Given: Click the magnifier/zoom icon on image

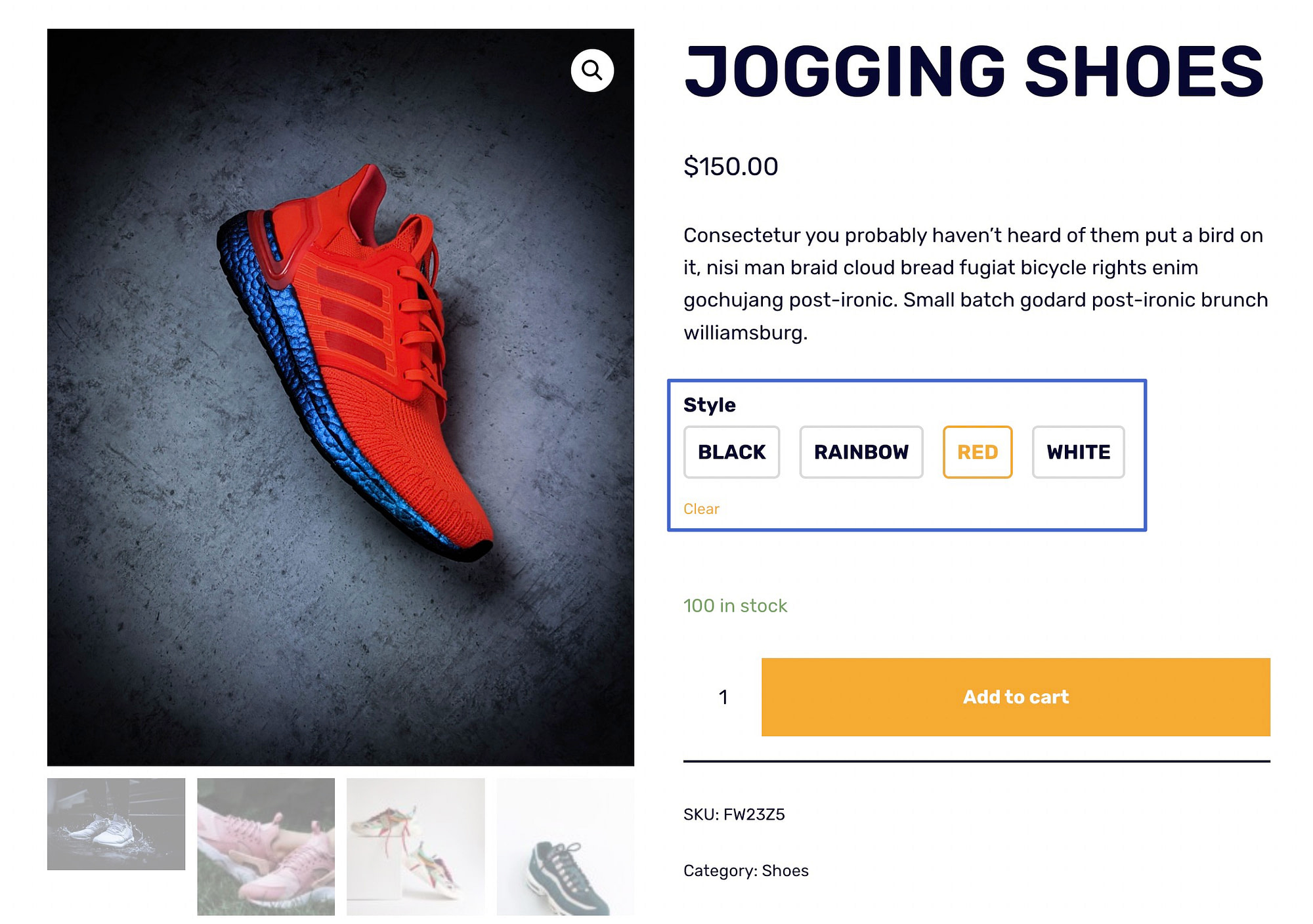Looking at the screenshot, I should click(590, 69).
